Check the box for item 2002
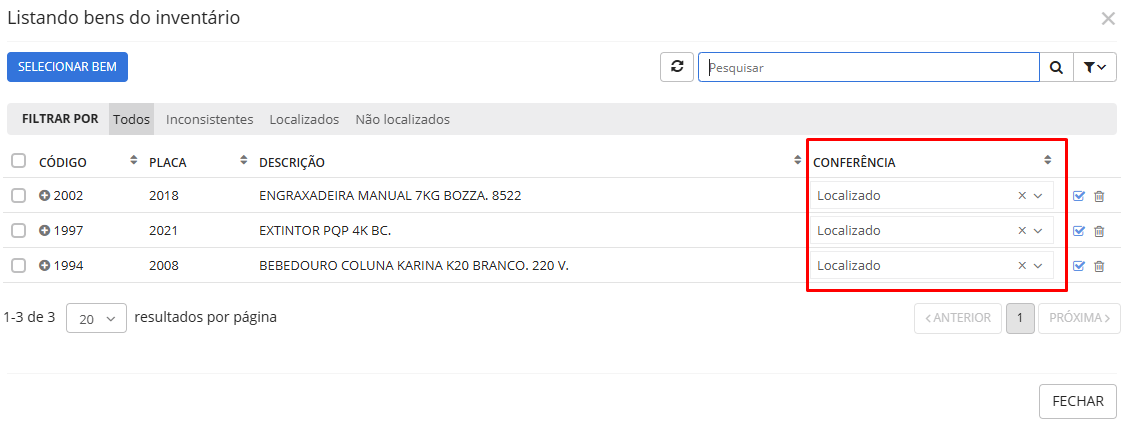This screenshot has height=422, width=1126. coord(18,196)
